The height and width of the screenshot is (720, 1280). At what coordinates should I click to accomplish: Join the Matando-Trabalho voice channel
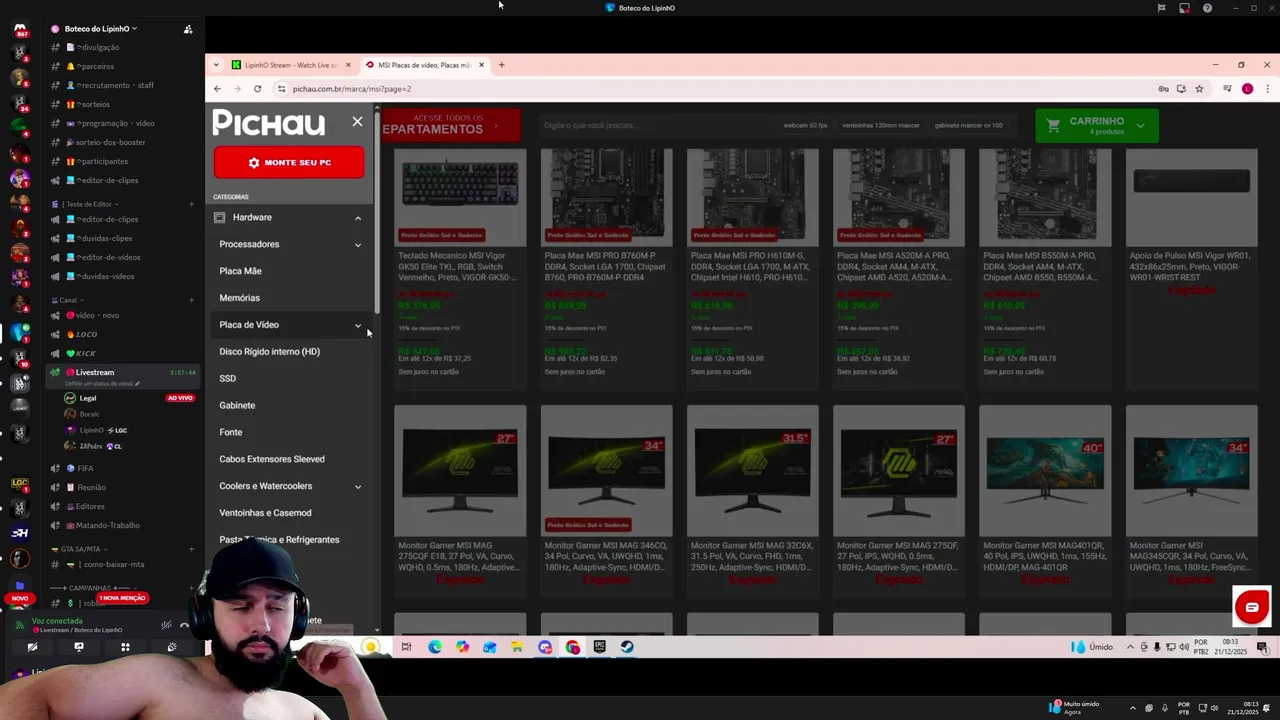108,525
